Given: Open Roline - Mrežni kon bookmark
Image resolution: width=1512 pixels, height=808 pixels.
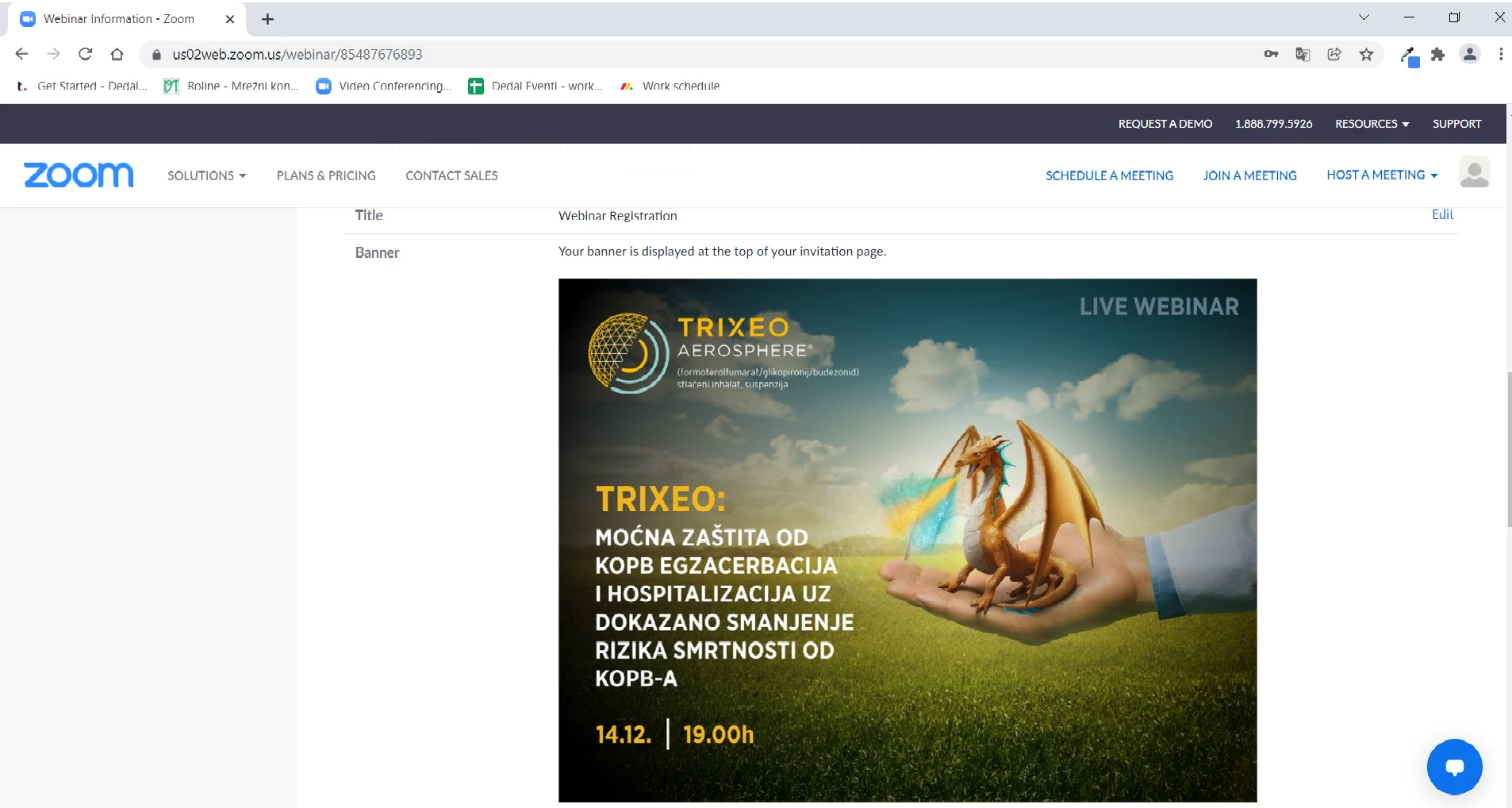Looking at the screenshot, I should click(232, 86).
